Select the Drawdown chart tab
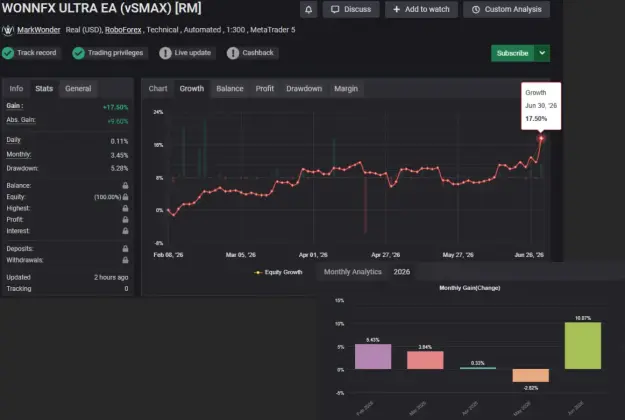The height and width of the screenshot is (420, 625). coord(304,88)
